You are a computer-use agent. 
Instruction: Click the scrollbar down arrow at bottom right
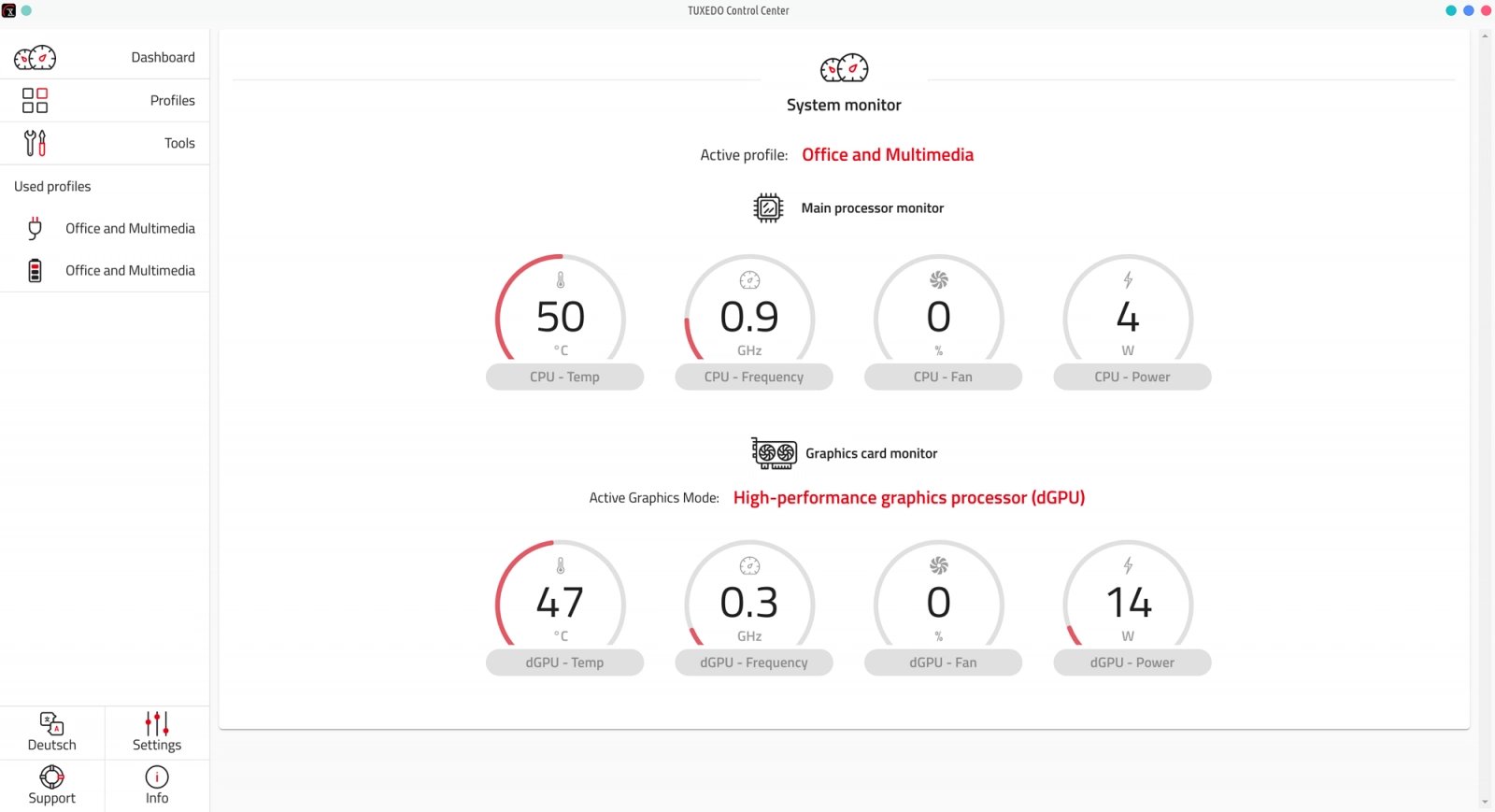[1485, 803]
